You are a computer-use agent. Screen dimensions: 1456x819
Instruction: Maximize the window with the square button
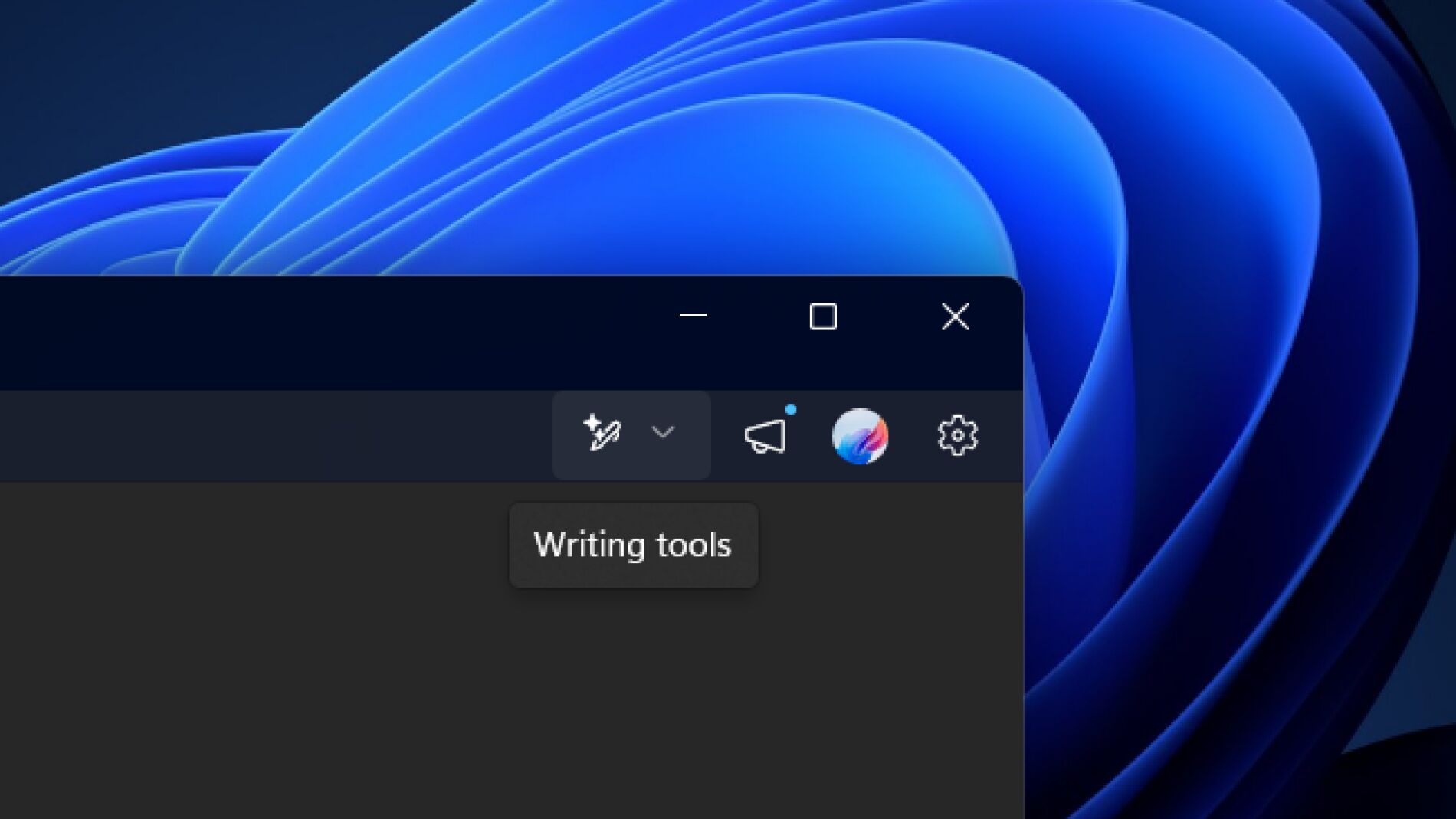[x=823, y=316]
